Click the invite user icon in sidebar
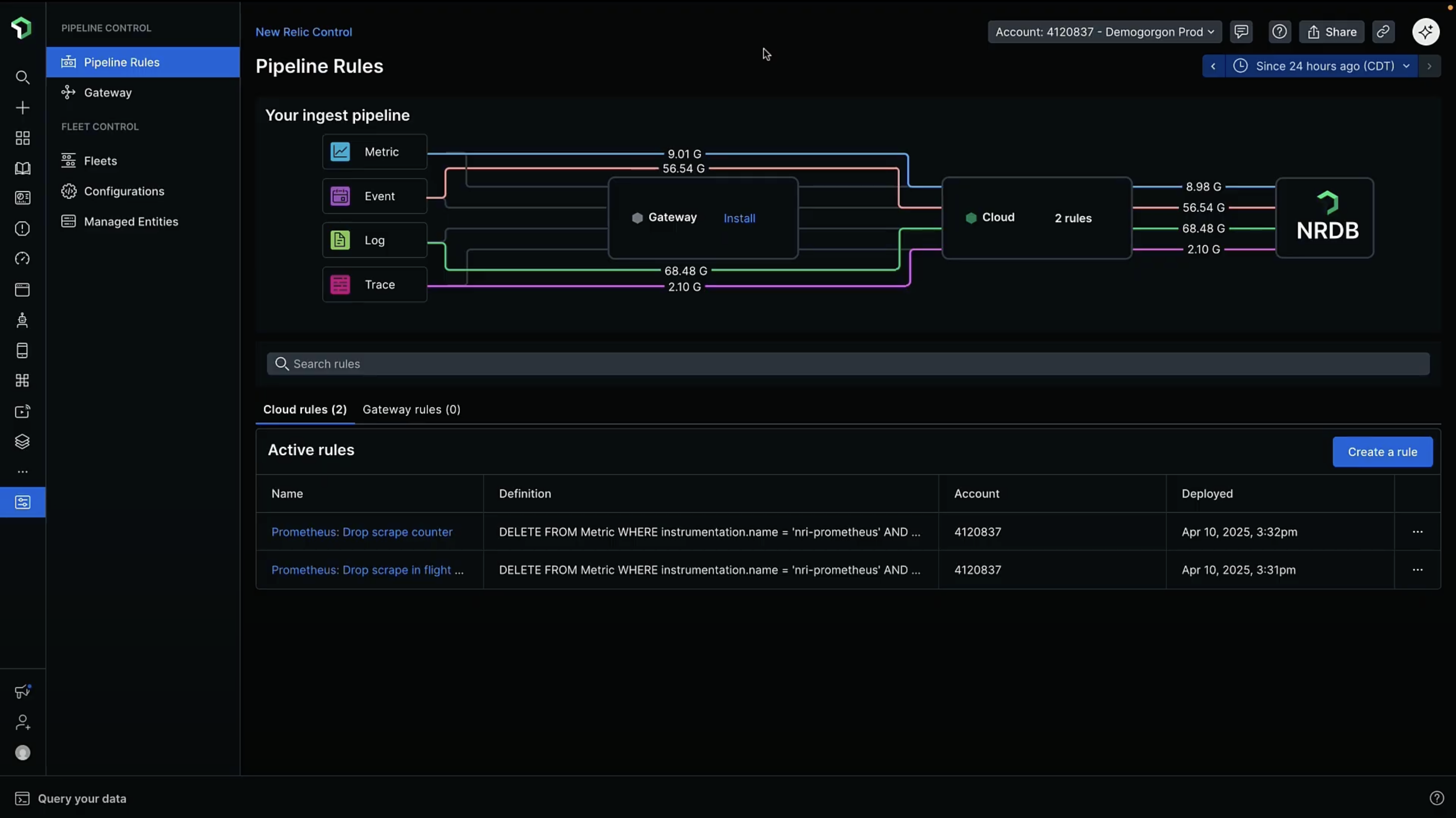 click(22, 723)
